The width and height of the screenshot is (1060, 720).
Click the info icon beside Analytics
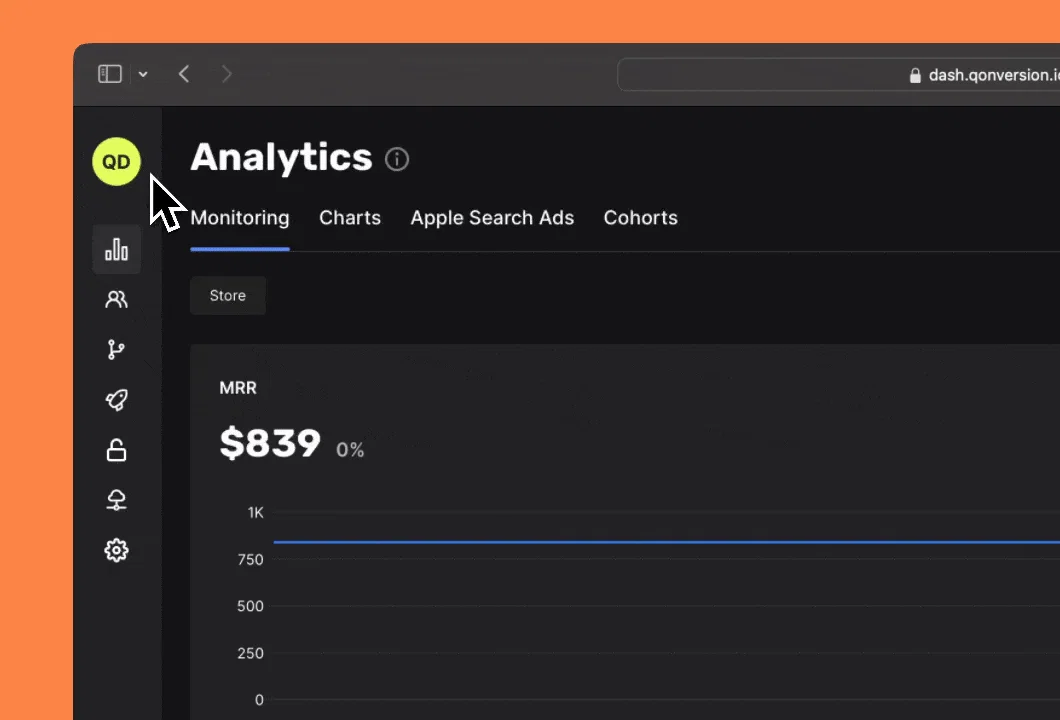(x=397, y=160)
